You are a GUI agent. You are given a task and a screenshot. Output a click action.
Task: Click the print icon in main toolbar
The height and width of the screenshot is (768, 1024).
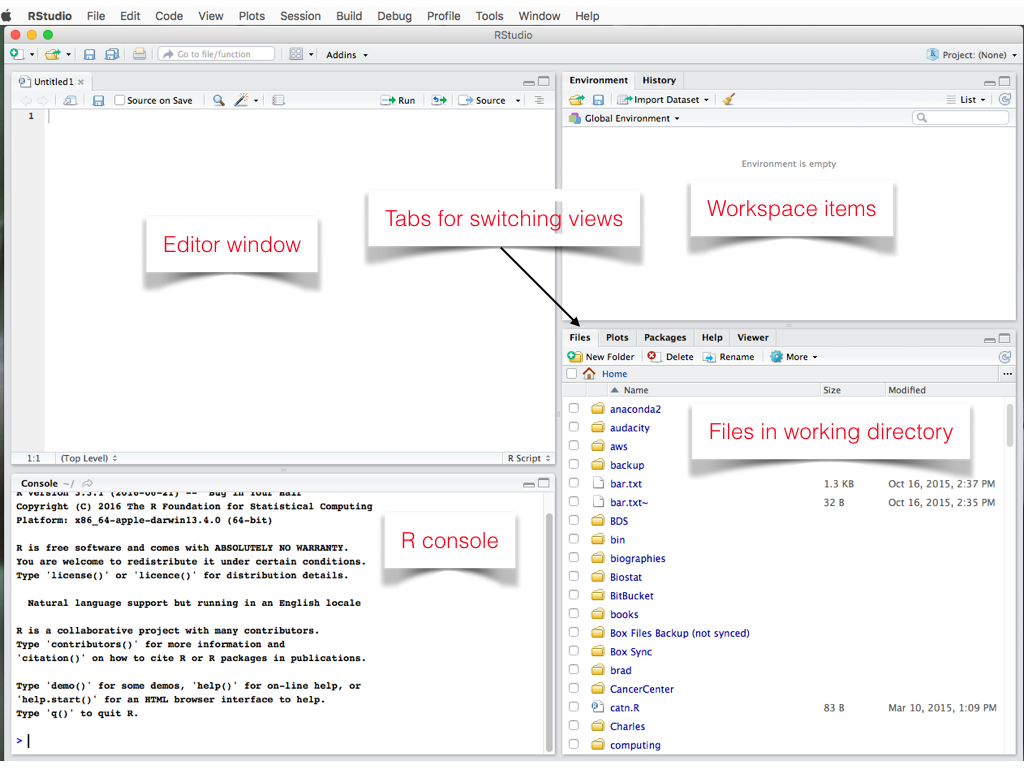pyautogui.click(x=139, y=54)
